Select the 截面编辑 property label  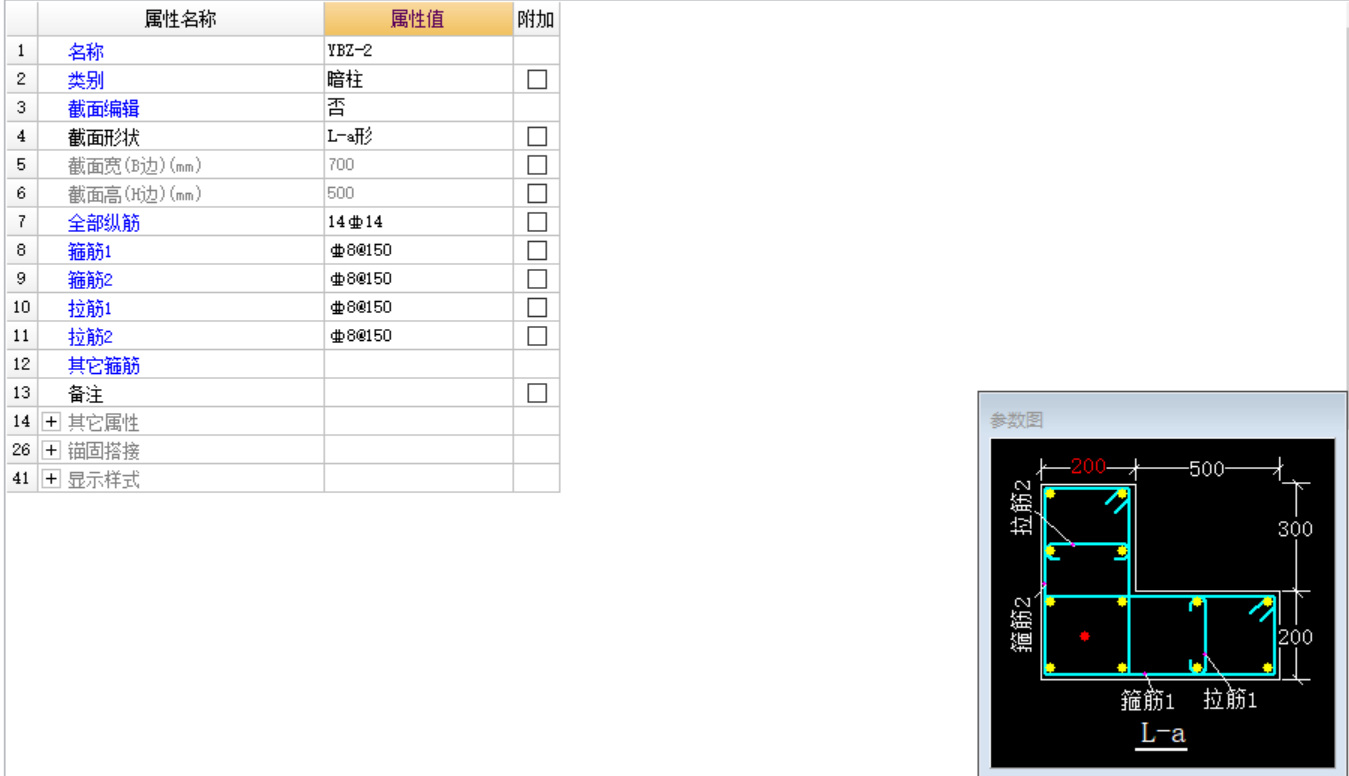(x=104, y=109)
